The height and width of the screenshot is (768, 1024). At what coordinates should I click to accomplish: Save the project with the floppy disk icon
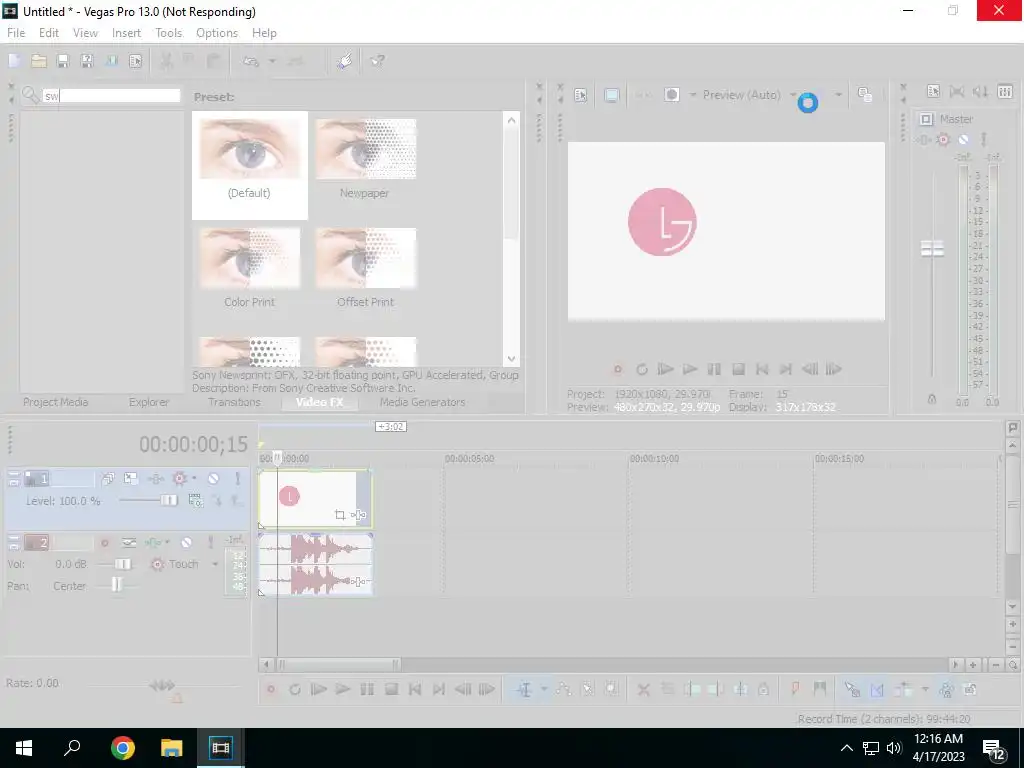click(x=63, y=61)
